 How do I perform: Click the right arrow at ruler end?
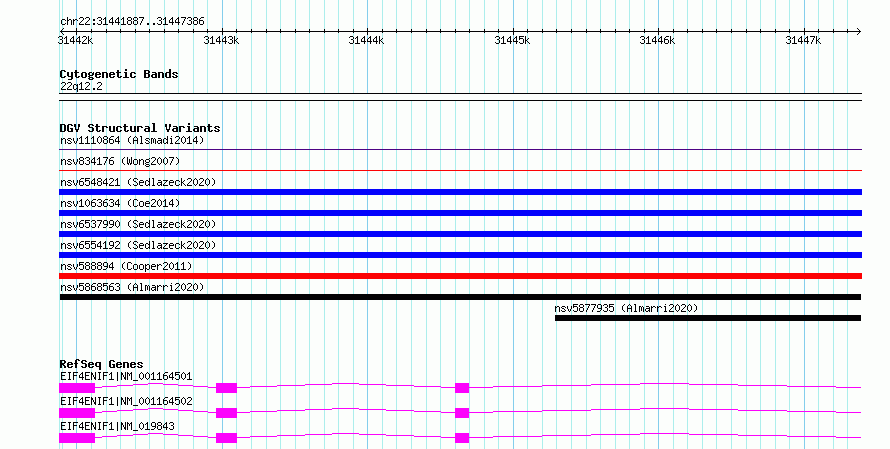coord(858,31)
